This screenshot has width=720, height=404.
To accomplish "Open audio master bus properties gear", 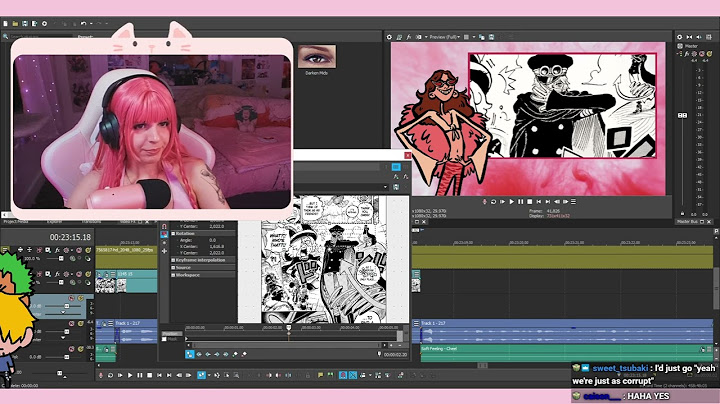I will point(680,37).
